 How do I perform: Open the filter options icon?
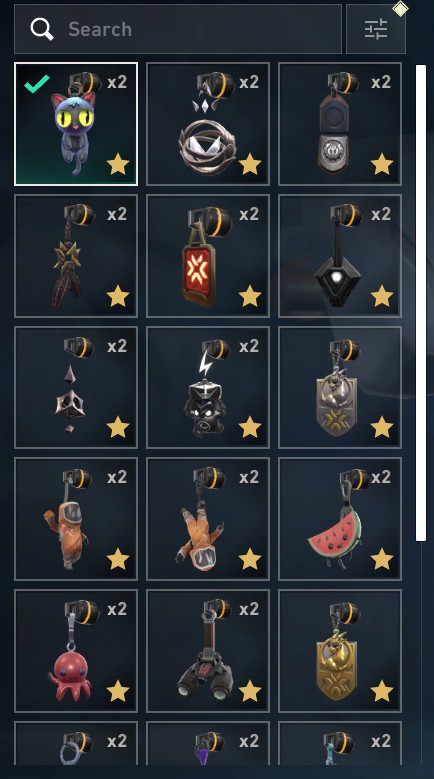click(x=376, y=29)
